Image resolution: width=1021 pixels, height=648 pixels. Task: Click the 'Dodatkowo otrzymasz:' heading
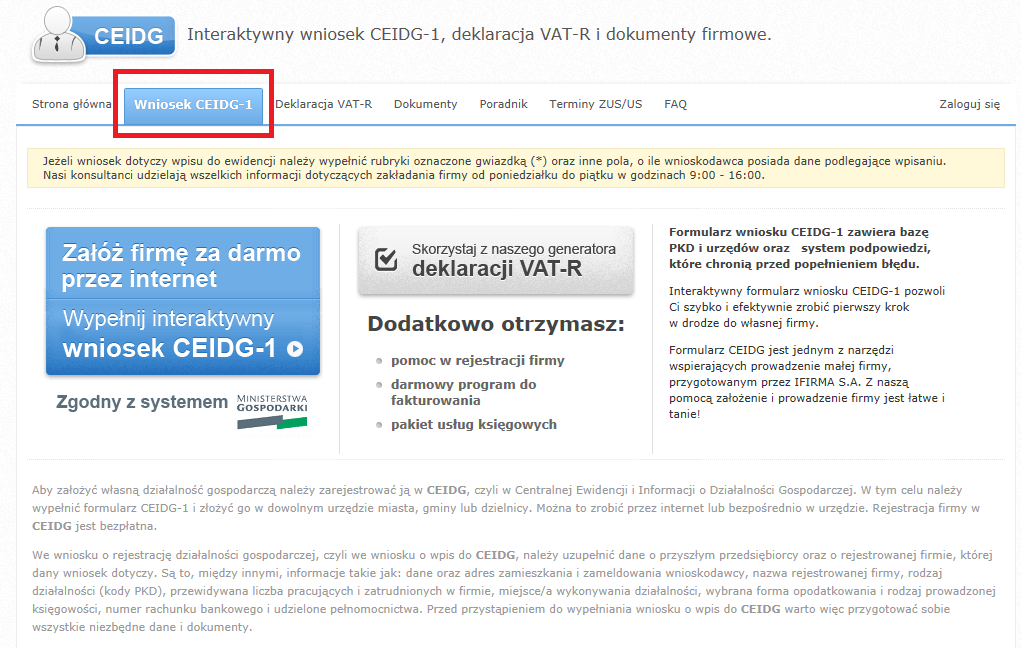click(x=496, y=324)
